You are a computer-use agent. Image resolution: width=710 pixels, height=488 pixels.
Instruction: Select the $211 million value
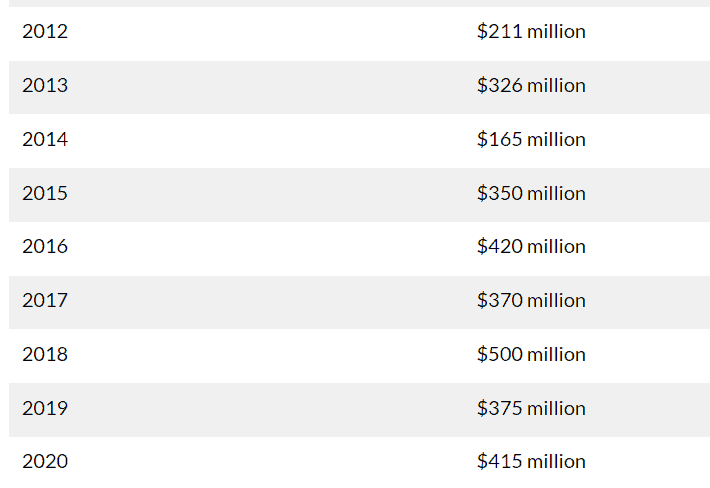[x=531, y=32]
